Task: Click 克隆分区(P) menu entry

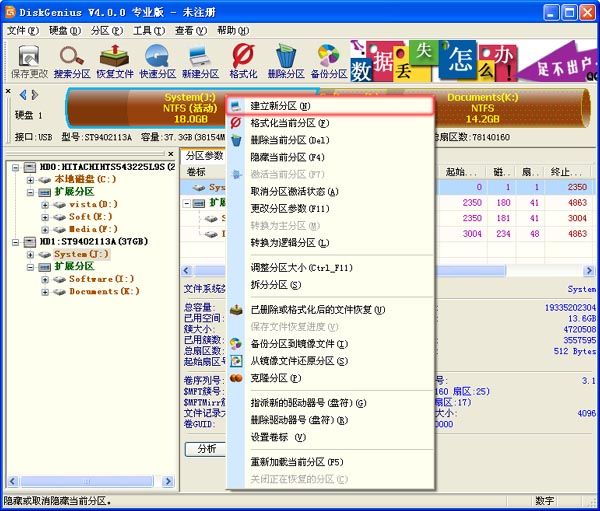Action: [330, 378]
